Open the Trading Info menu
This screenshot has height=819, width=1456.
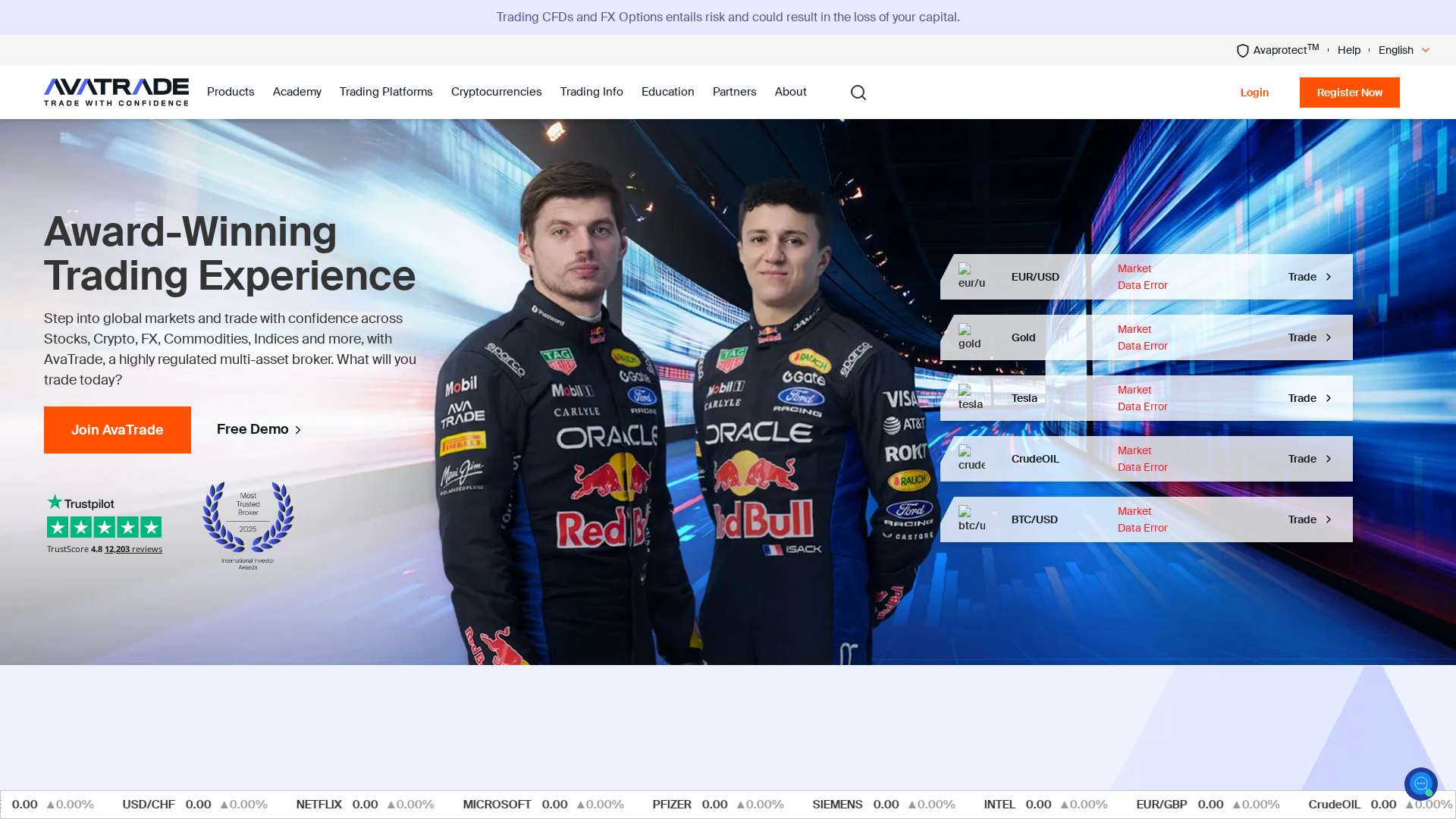[591, 92]
